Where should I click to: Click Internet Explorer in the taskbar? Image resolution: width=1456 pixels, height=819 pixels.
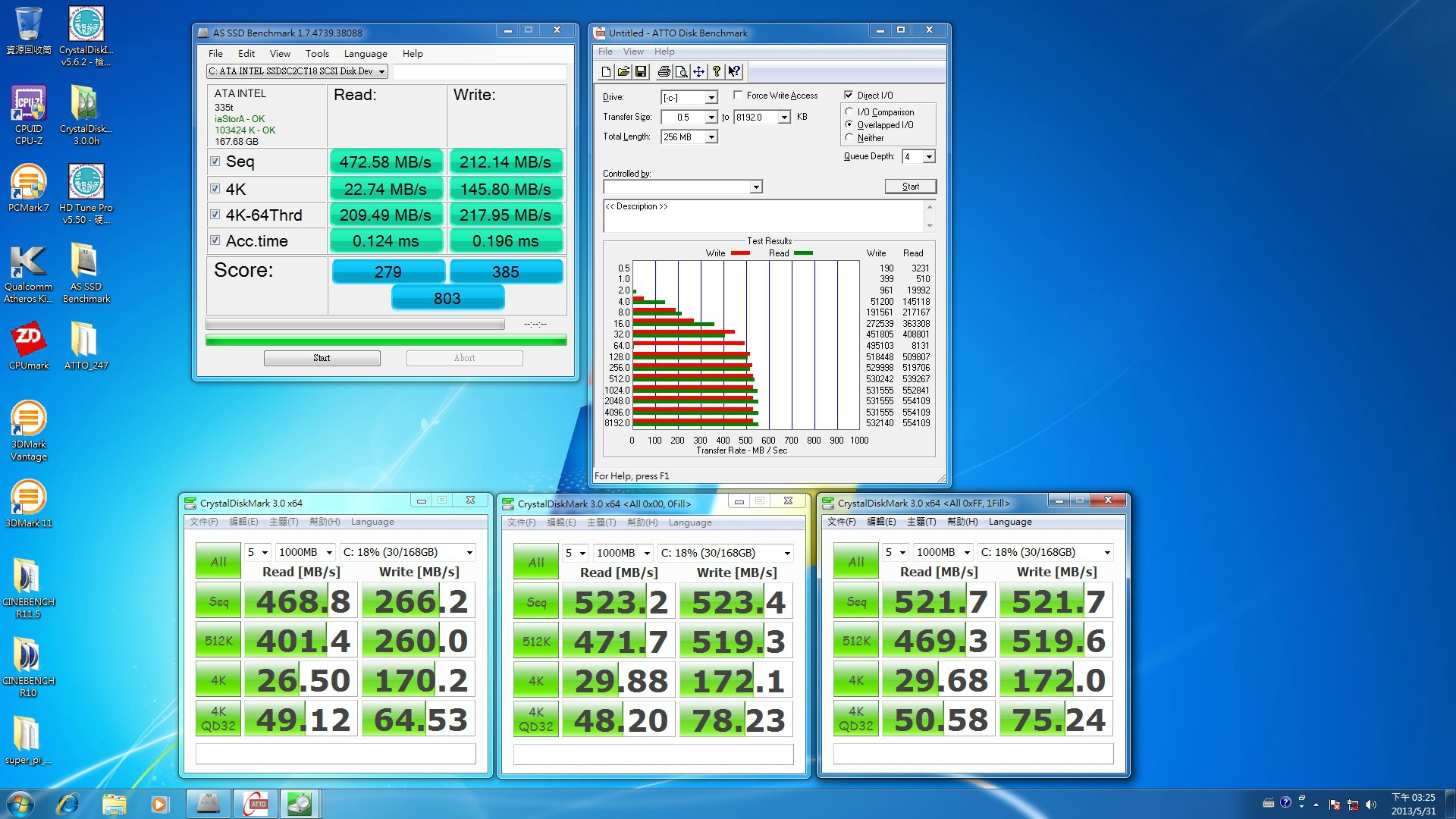pyautogui.click(x=68, y=804)
